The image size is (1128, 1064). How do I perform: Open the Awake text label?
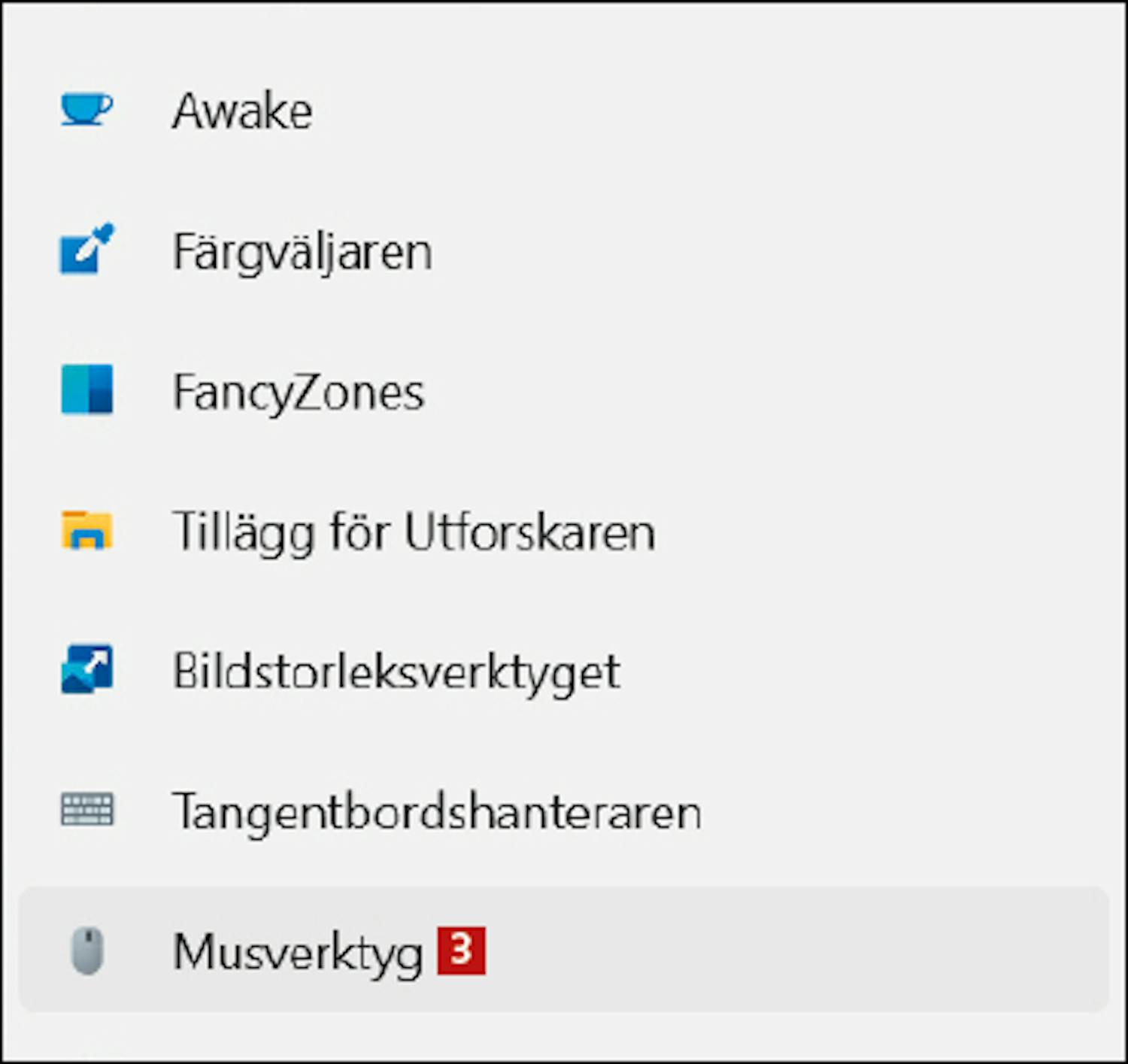[242, 111]
